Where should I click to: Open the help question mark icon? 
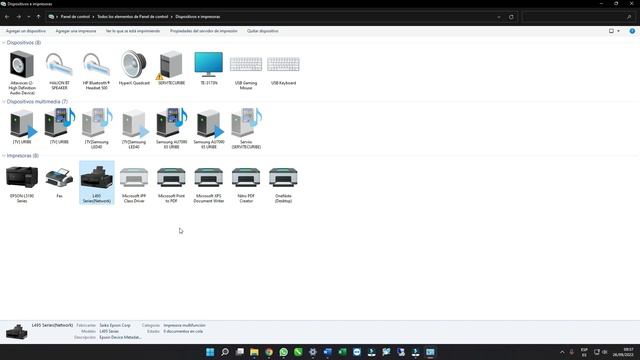[632, 31]
